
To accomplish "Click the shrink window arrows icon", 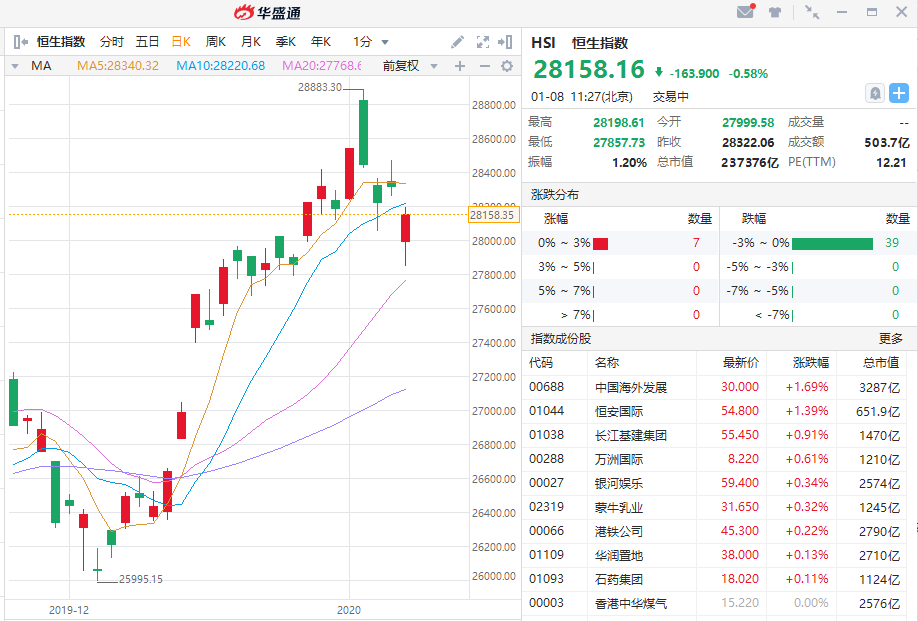I will click(812, 12).
